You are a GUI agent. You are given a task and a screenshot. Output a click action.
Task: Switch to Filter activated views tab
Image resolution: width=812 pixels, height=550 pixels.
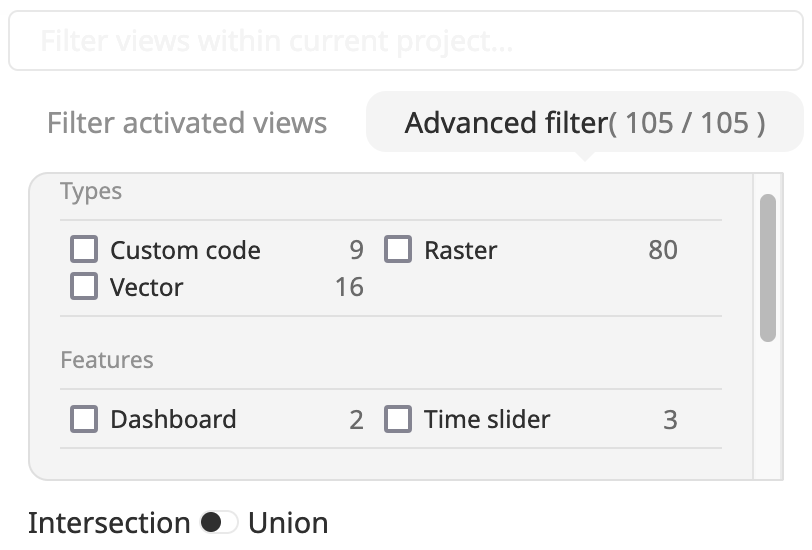pyautogui.click(x=187, y=123)
